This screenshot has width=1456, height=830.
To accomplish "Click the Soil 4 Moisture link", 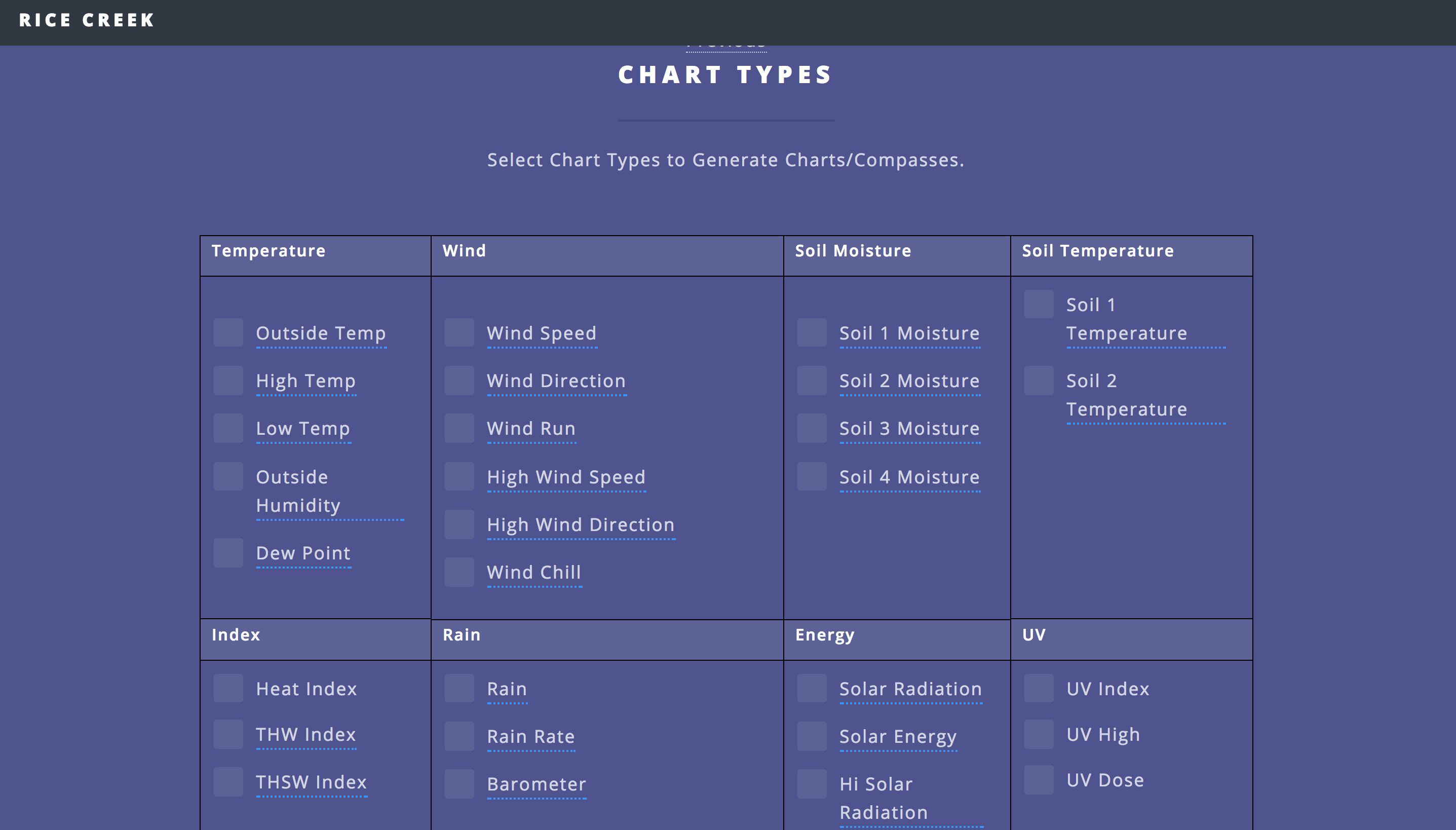I will (909, 477).
